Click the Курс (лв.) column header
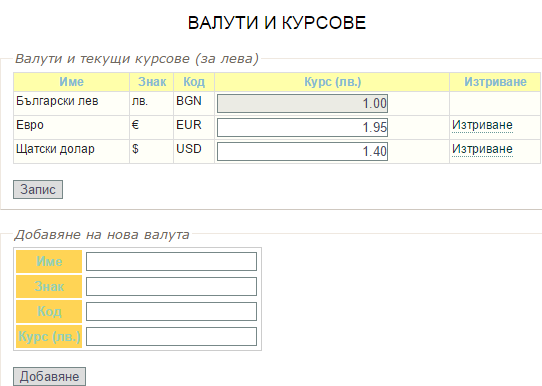542x386 pixels. (332, 82)
